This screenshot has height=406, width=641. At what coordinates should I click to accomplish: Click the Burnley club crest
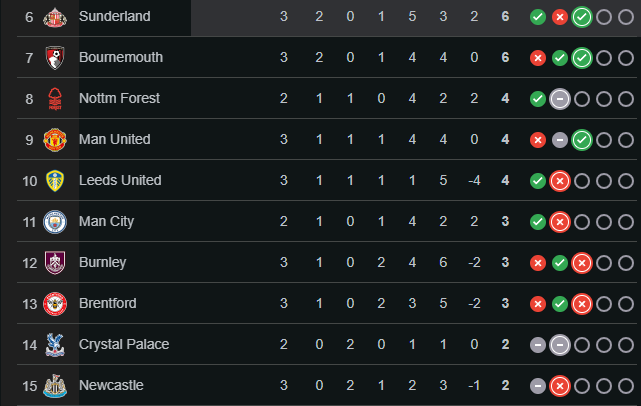[x=55, y=263]
